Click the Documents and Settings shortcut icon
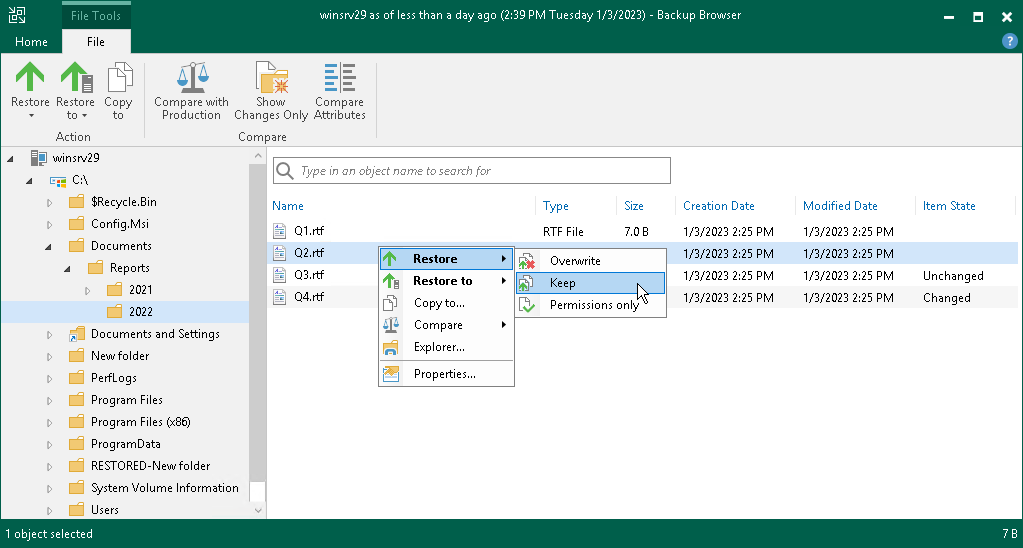The width and height of the screenshot is (1023, 548). (76, 334)
